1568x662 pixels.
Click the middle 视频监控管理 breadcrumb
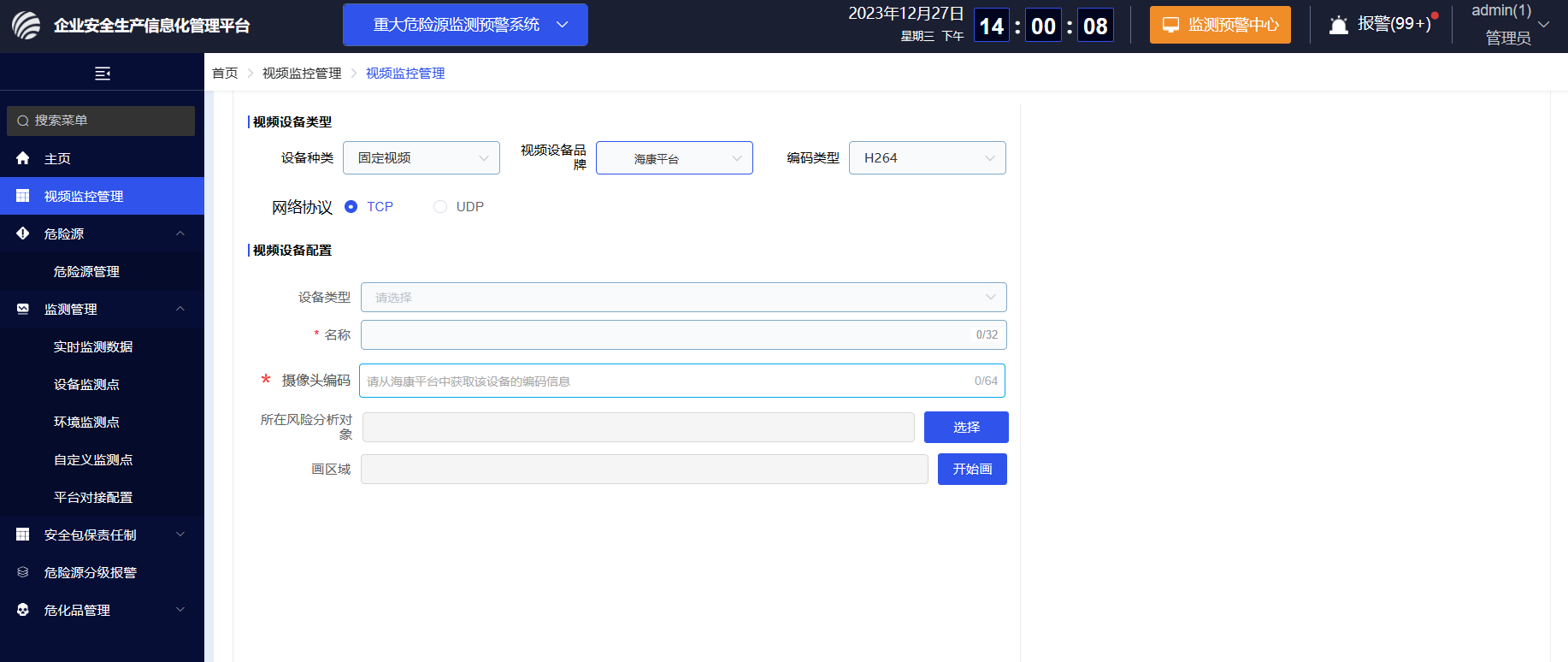coord(302,74)
